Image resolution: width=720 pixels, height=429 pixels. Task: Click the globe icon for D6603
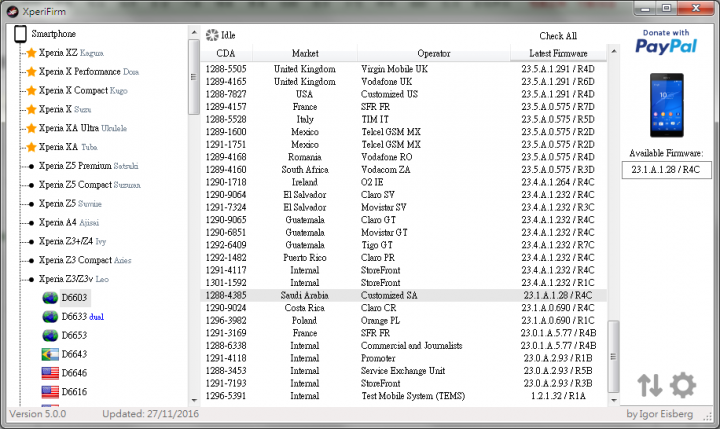50,298
